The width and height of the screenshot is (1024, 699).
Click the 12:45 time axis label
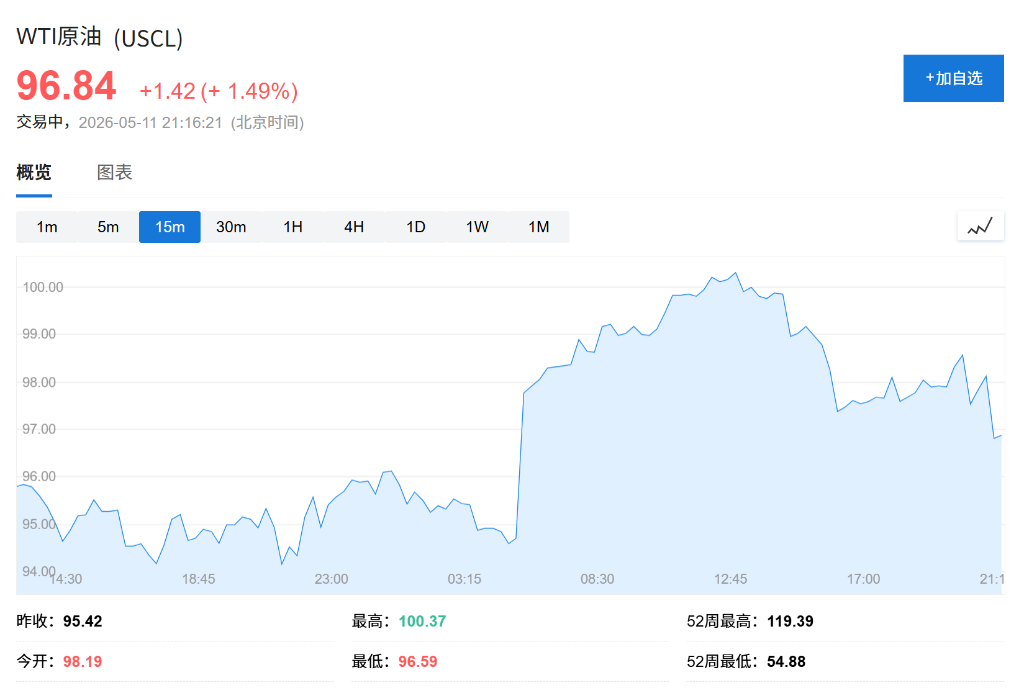[730, 579]
